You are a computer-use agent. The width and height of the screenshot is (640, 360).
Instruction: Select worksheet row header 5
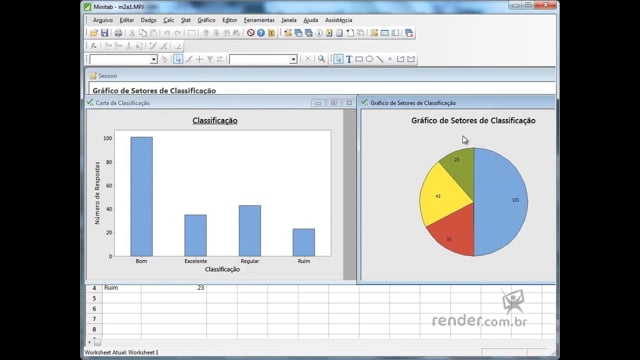point(94,298)
